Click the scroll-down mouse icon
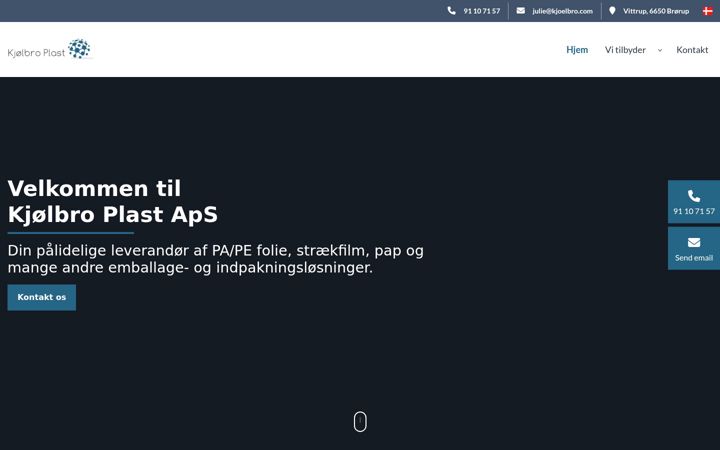This screenshot has width=720, height=450. click(360, 421)
